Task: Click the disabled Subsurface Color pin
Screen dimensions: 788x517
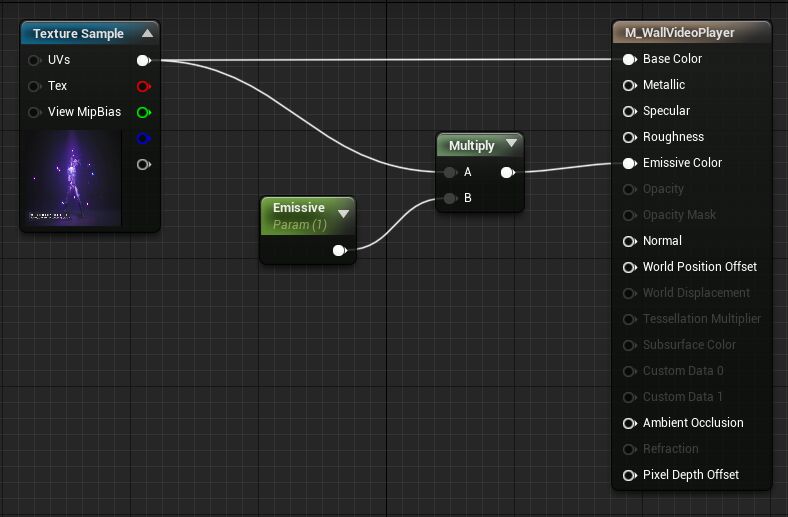Action: click(630, 346)
